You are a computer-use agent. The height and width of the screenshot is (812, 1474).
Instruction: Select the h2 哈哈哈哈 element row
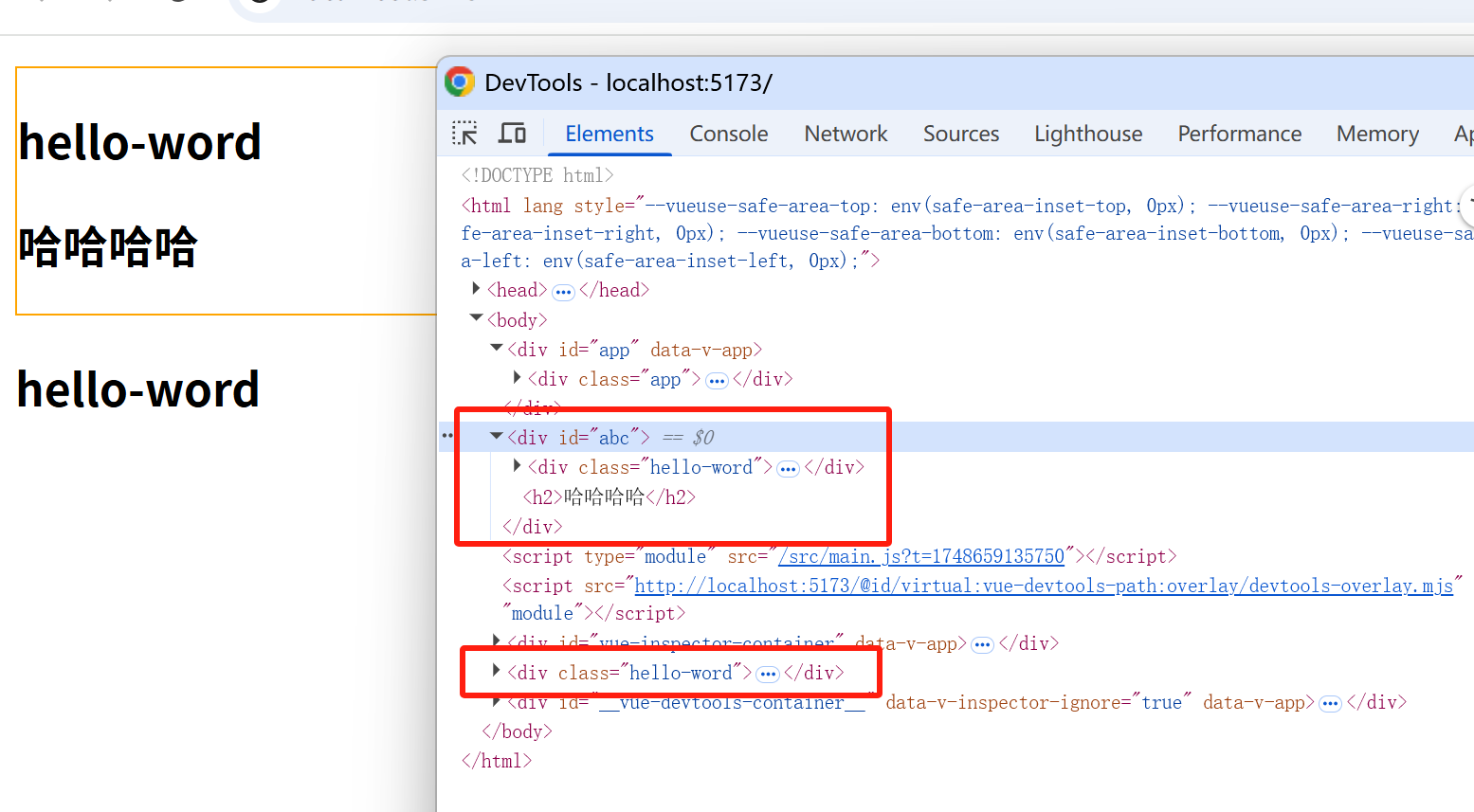click(610, 496)
